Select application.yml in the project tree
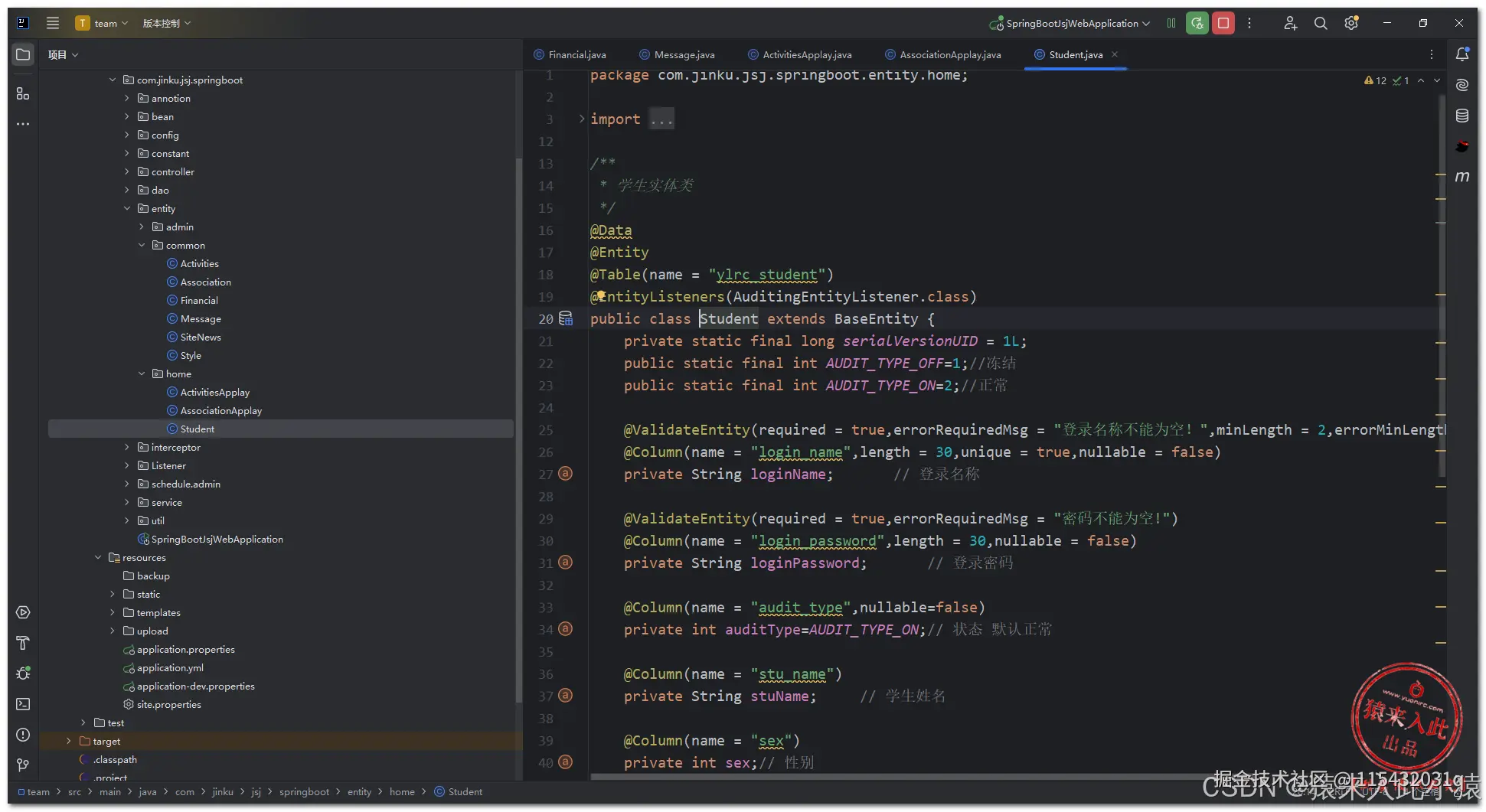 tap(170, 667)
